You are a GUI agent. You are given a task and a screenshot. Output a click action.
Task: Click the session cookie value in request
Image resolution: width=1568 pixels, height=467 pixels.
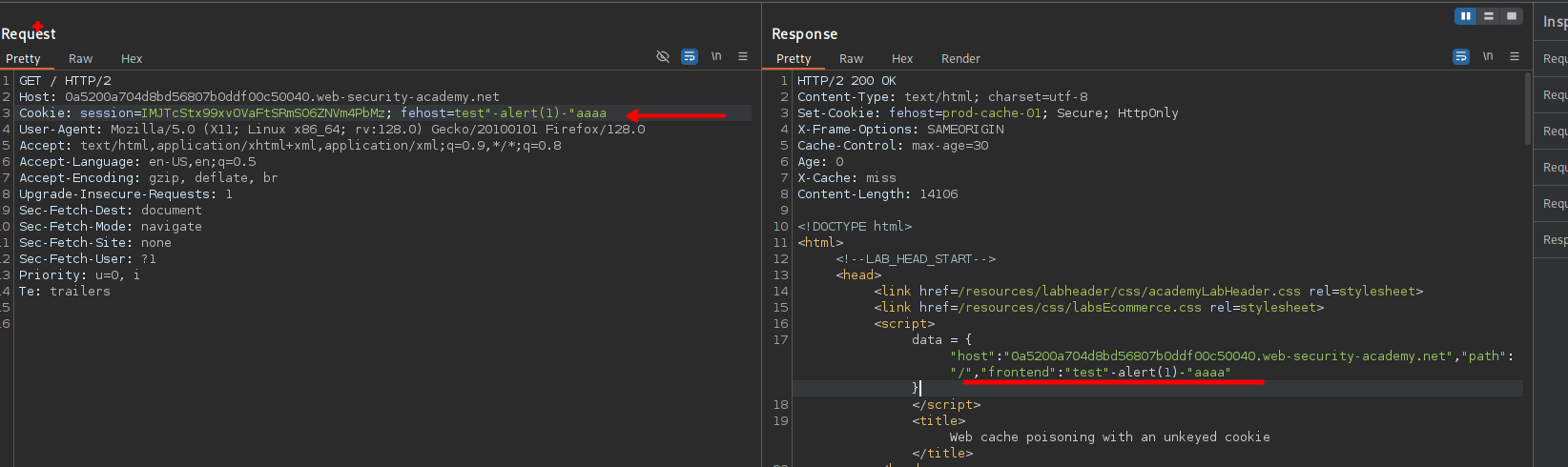pyautogui.click(x=263, y=113)
